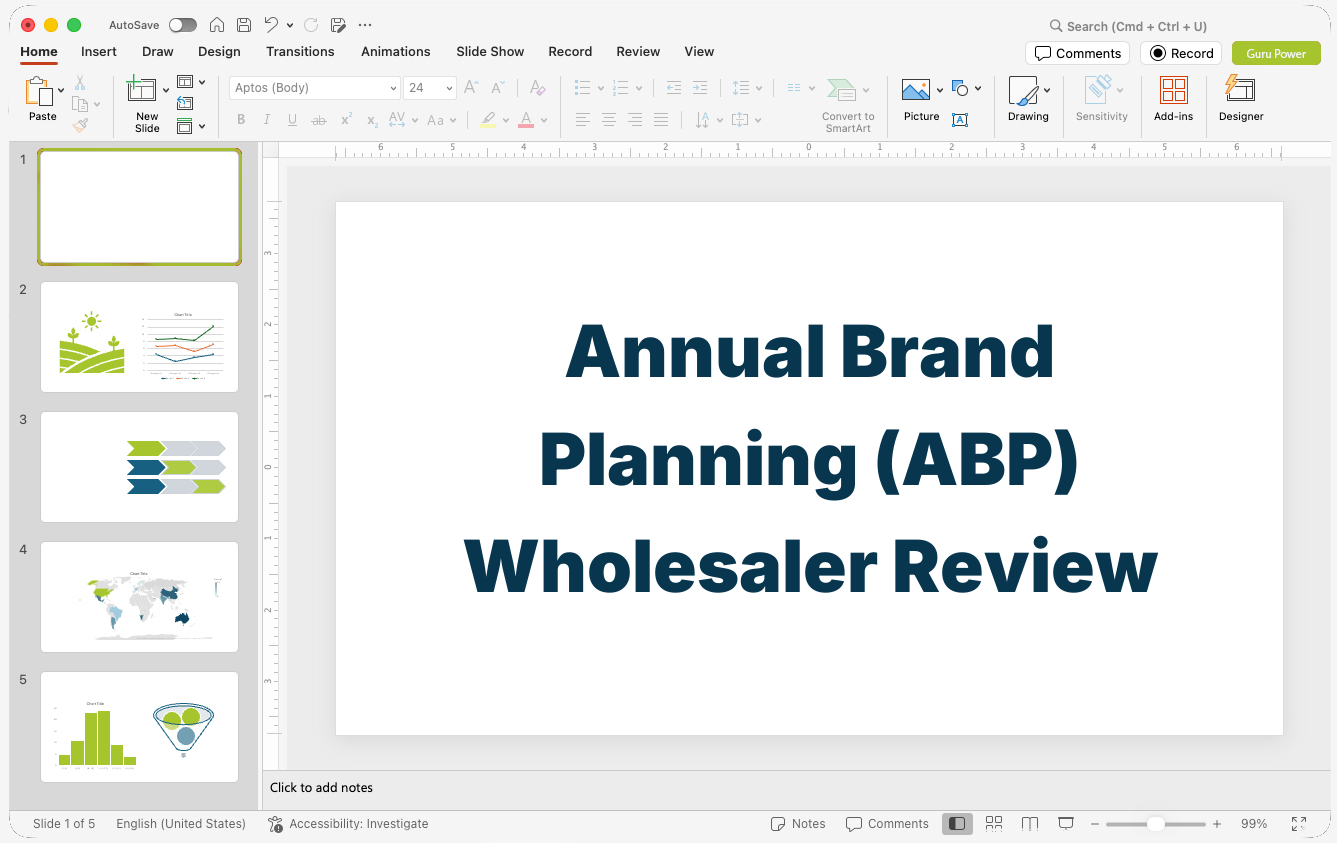Screen dimensions: 1337x843
Task: Click the Paste clipboard icon
Action: 41,92
